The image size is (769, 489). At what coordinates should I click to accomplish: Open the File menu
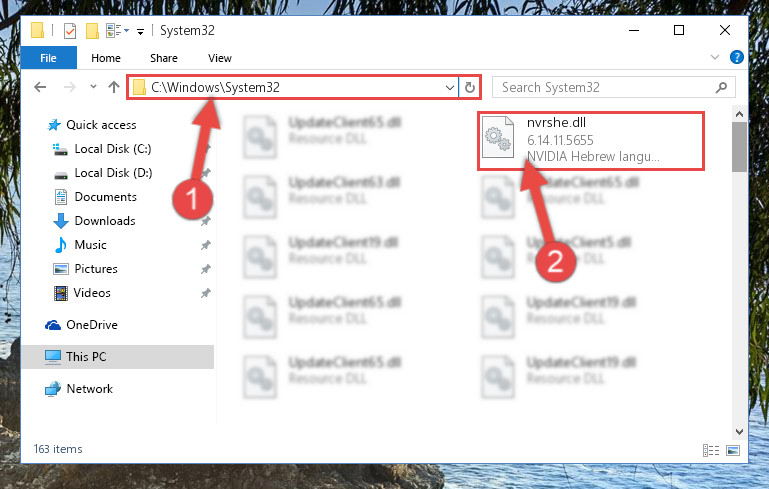[x=49, y=58]
